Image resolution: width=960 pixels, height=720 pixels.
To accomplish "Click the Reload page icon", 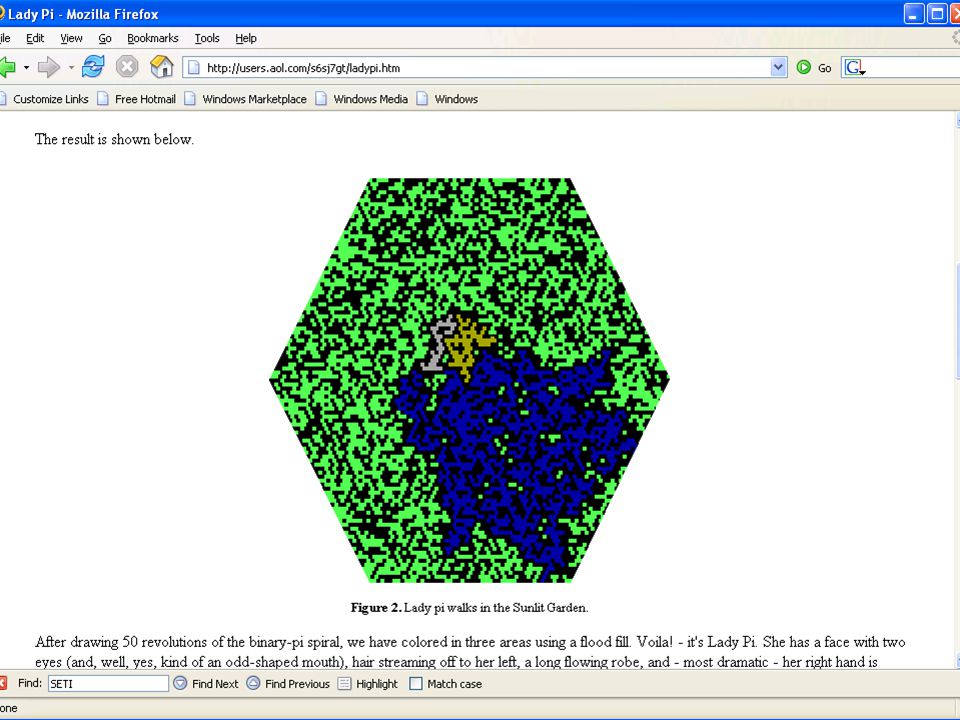I will (x=93, y=67).
